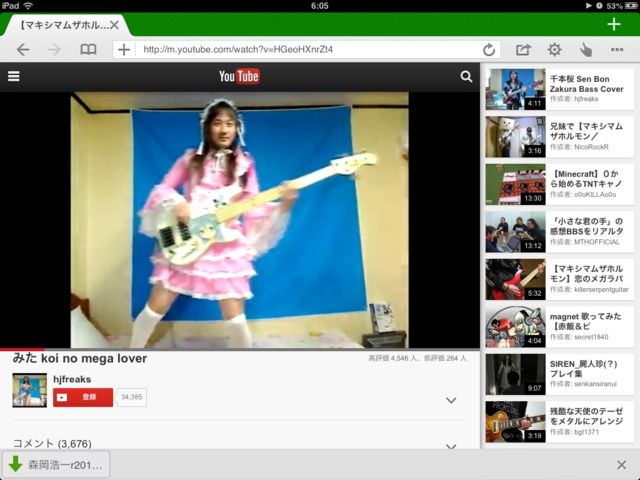Open the share icon in toolbar

click(x=523, y=49)
